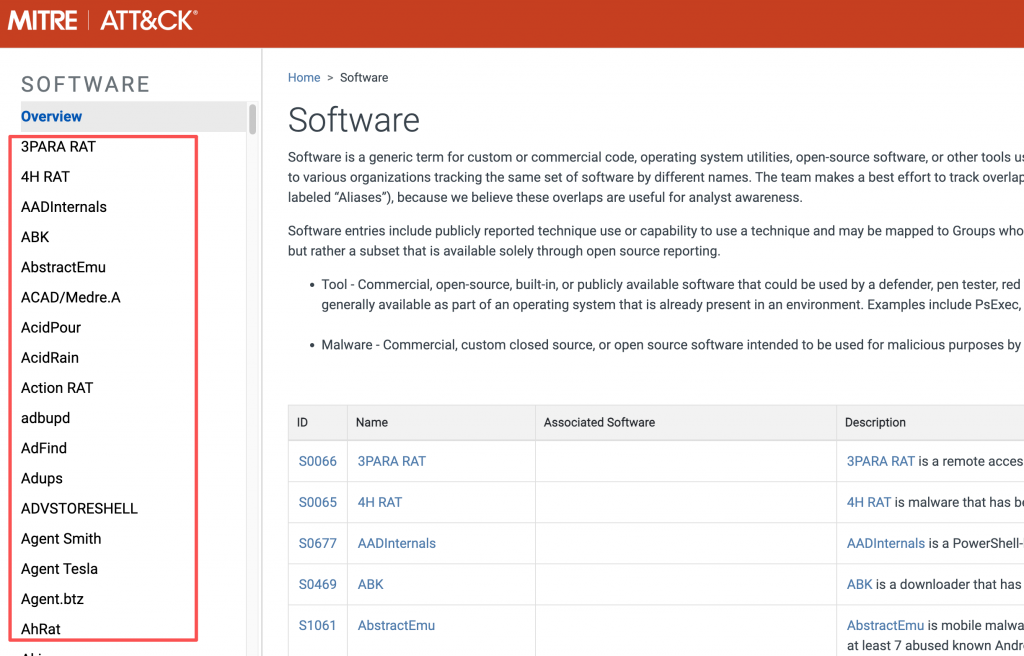Click the S0066 ID link
Screen dimensions: 1024x656
pos(317,461)
